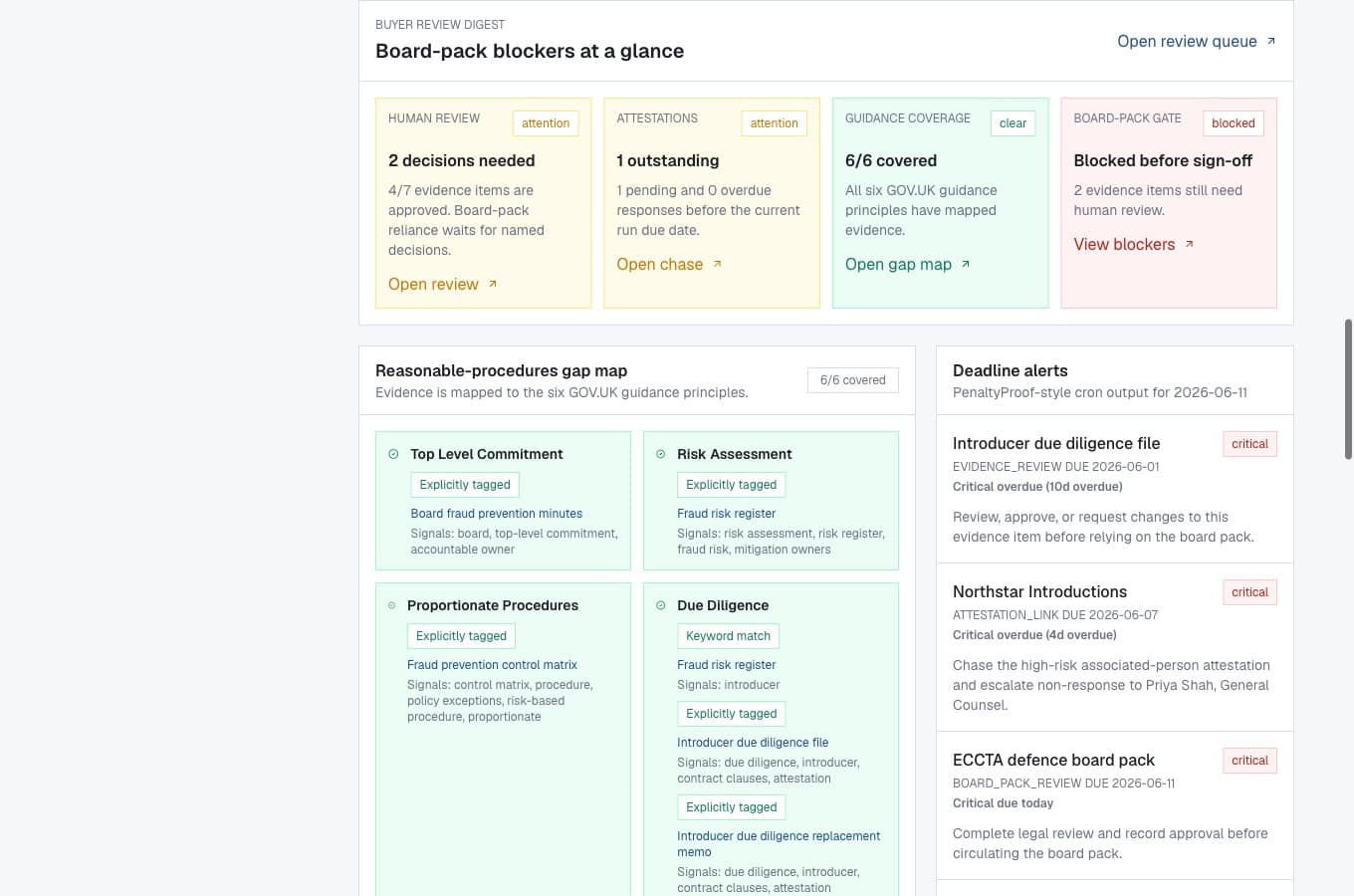The image size is (1354, 896).
Task: Select Introducer due diligence file alert heading
Action: pyautogui.click(x=1056, y=444)
